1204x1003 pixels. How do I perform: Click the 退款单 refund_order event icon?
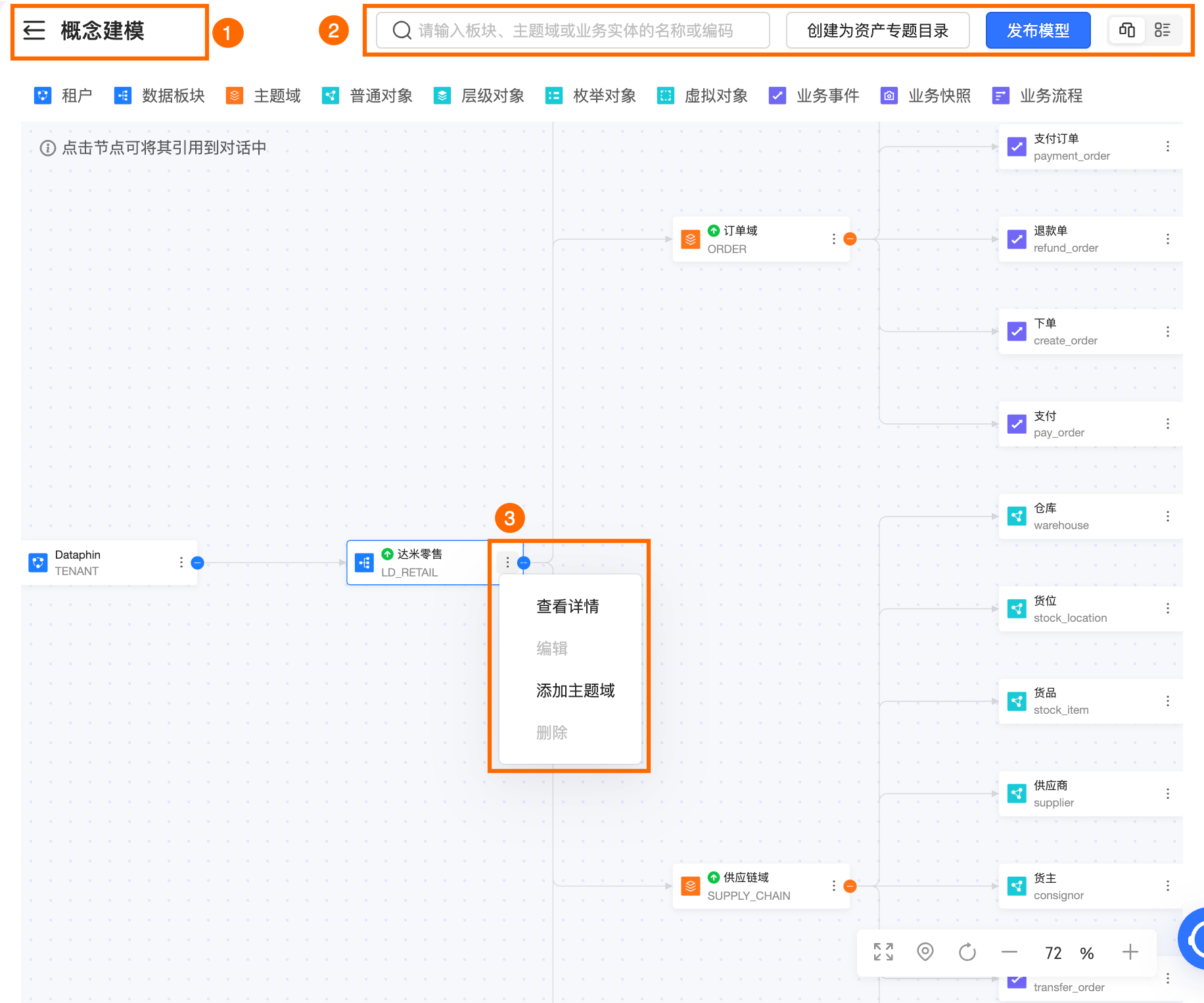[x=1017, y=239]
